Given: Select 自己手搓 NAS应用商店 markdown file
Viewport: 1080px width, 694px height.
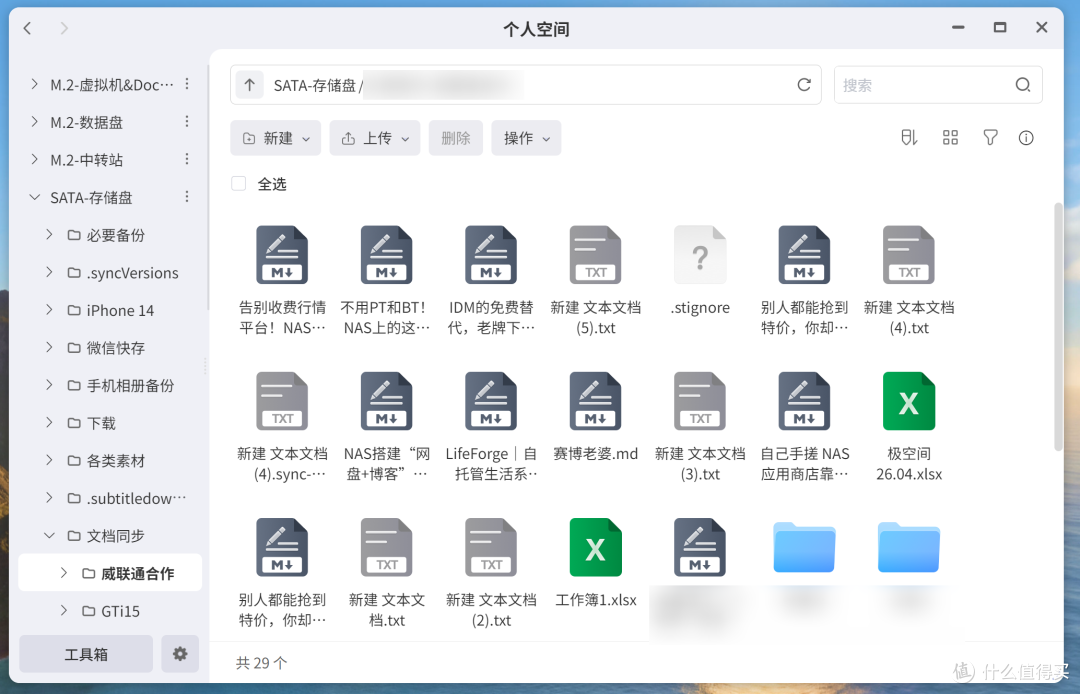Looking at the screenshot, I should pos(804,401).
